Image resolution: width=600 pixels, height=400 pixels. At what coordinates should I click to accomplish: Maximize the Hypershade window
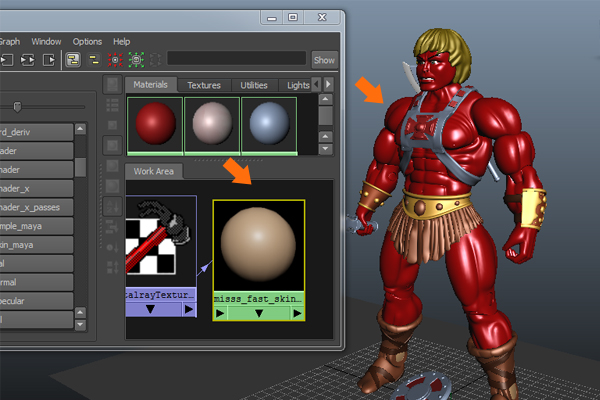pyautogui.click(x=293, y=17)
